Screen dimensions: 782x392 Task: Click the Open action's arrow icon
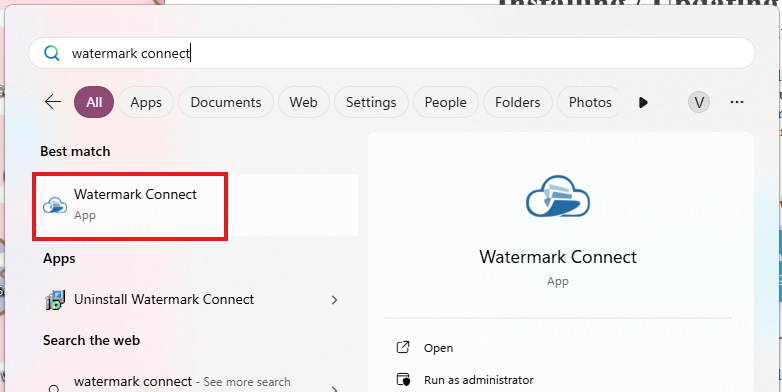tap(402, 348)
